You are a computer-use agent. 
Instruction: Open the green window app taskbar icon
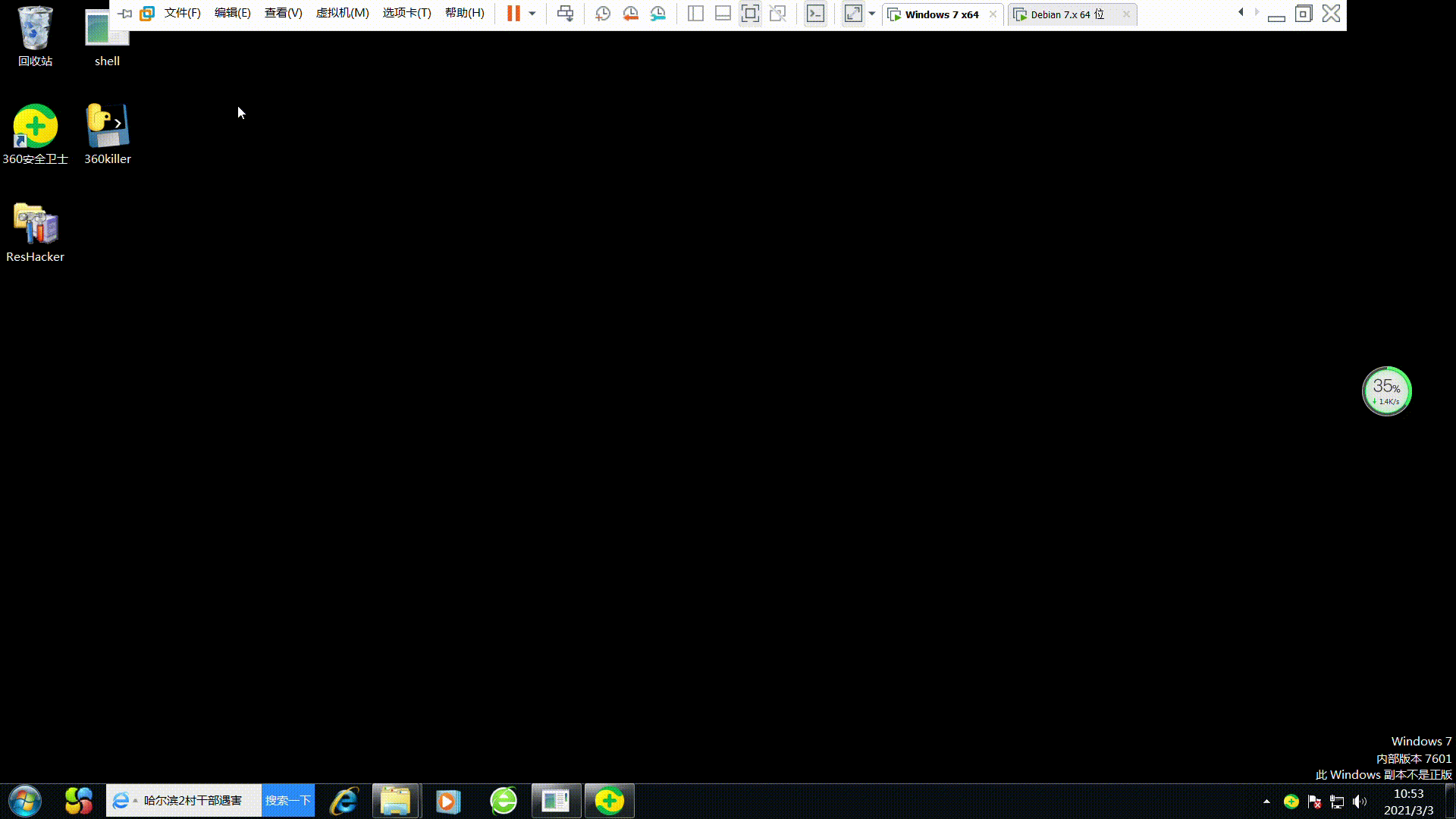[556, 801]
